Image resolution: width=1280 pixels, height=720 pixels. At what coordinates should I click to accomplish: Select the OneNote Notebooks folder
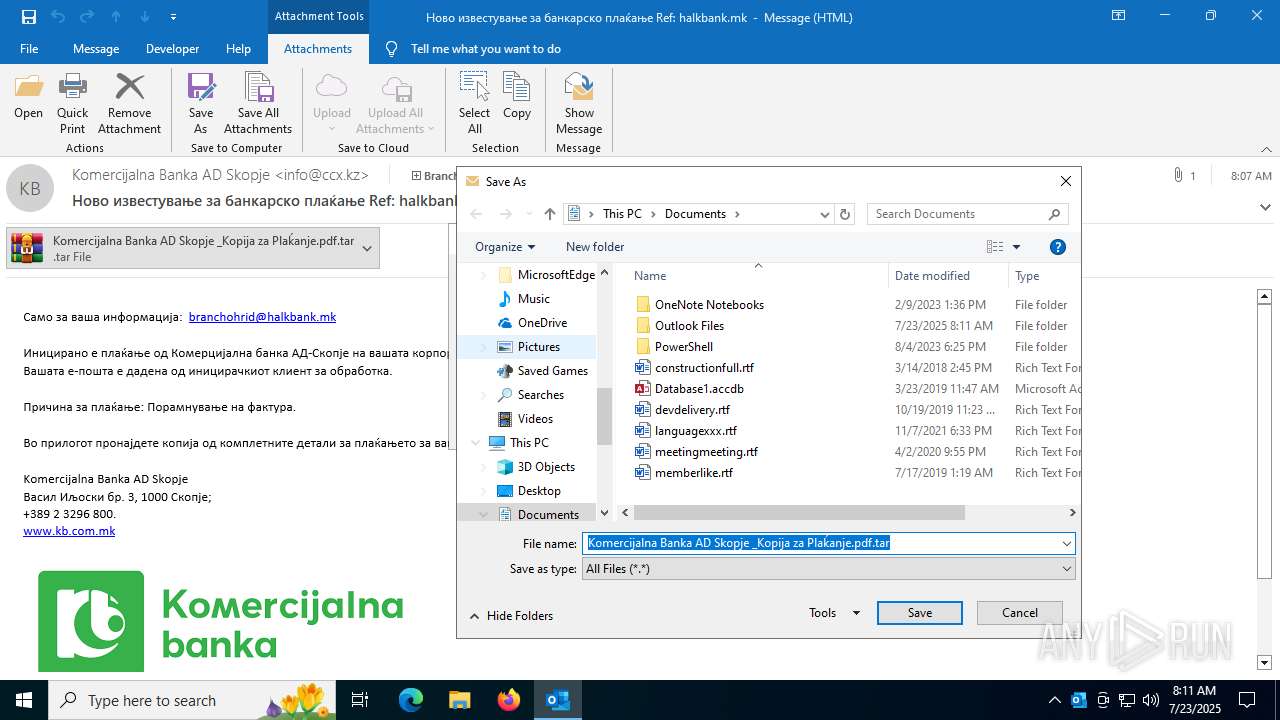pyautogui.click(x=709, y=305)
